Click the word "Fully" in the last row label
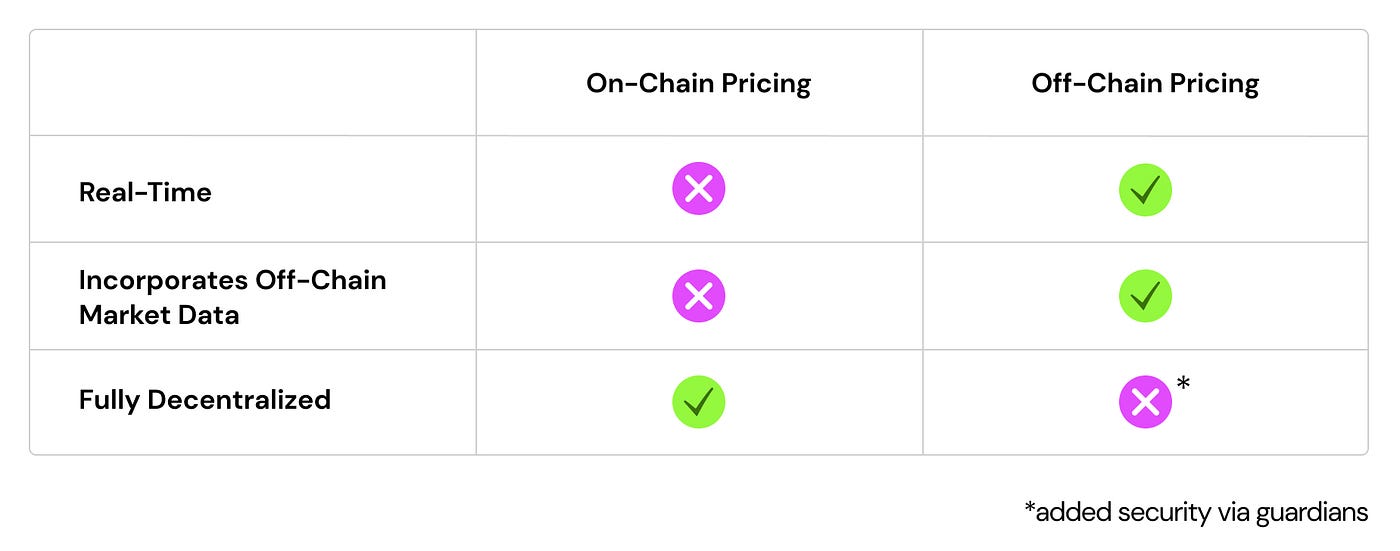Viewport: 1400px width, 551px height. tap(109, 400)
